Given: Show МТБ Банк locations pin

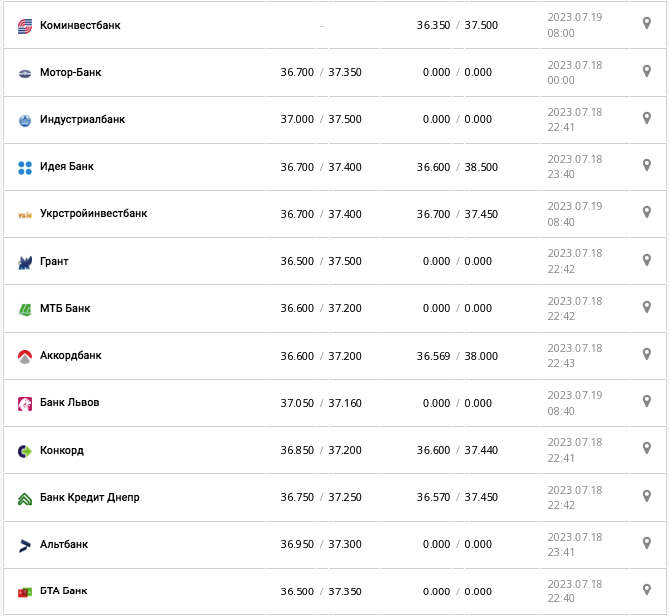Looking at the screenshot, I should point(647,307).
